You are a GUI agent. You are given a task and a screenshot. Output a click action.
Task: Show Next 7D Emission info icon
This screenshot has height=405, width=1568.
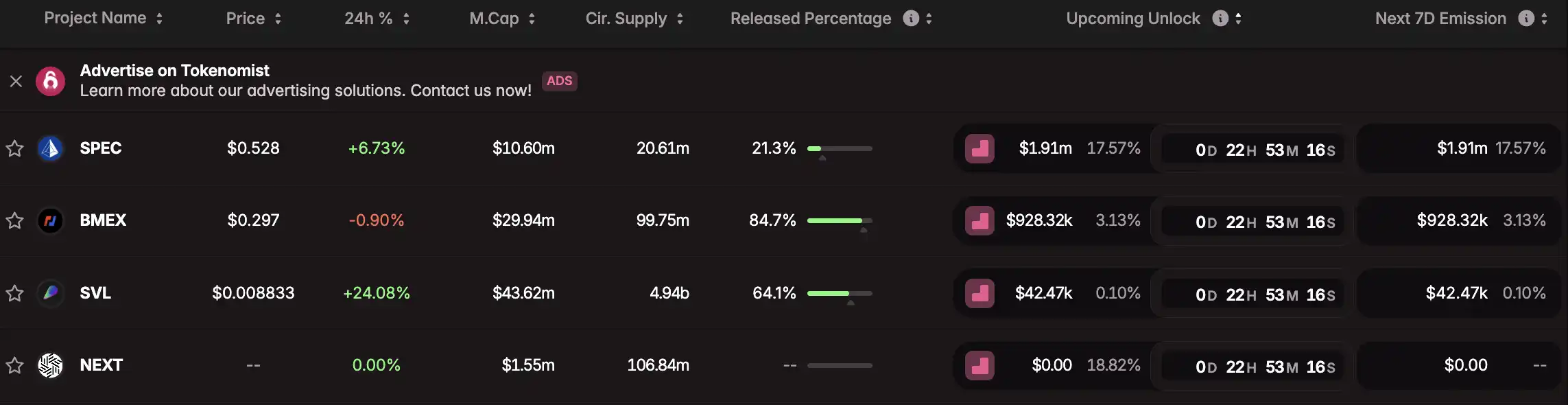tap(1526, 19)
